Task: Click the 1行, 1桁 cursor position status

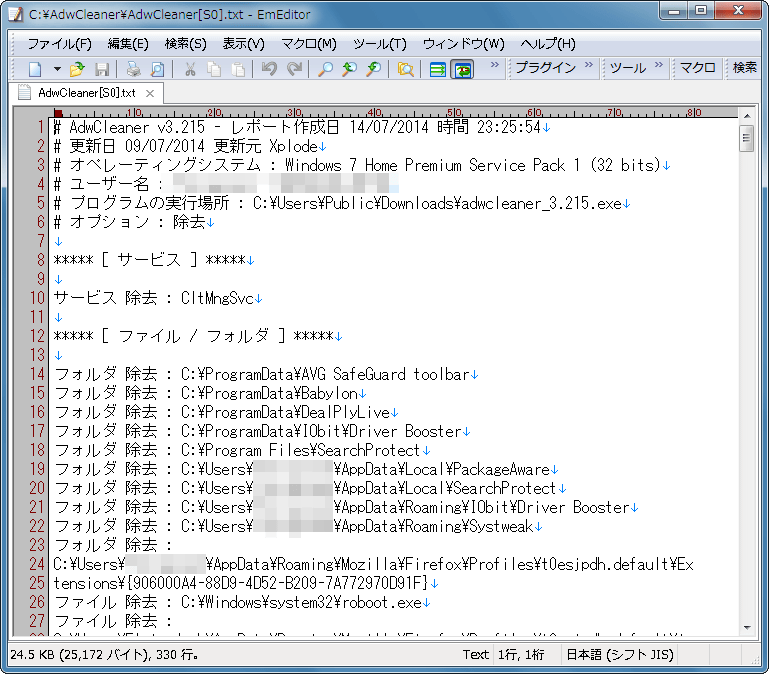Action: point(521,654)
